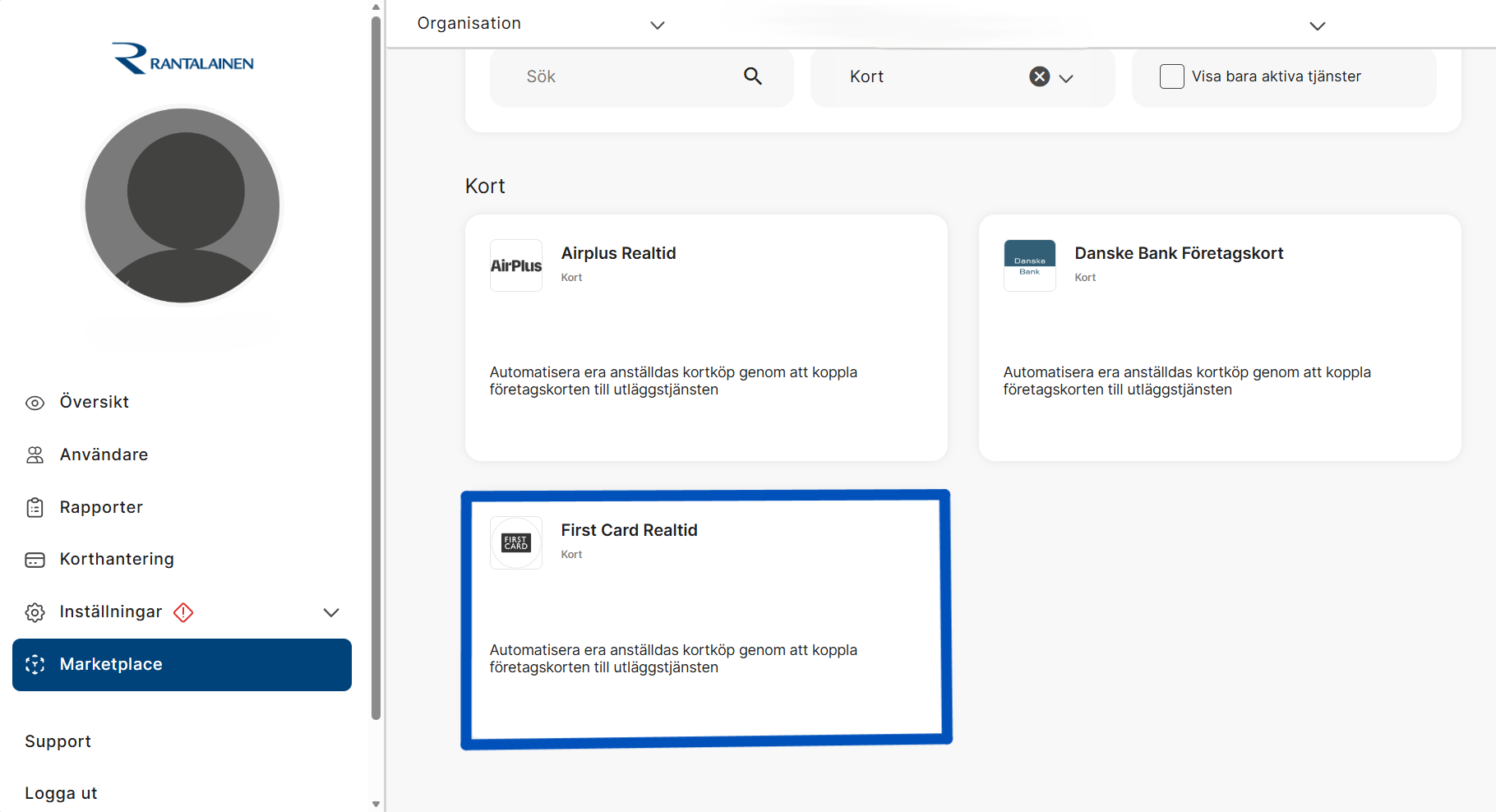Click the Kort label under Danske Bank
1496x812 pixels.
coord(1085,278)
